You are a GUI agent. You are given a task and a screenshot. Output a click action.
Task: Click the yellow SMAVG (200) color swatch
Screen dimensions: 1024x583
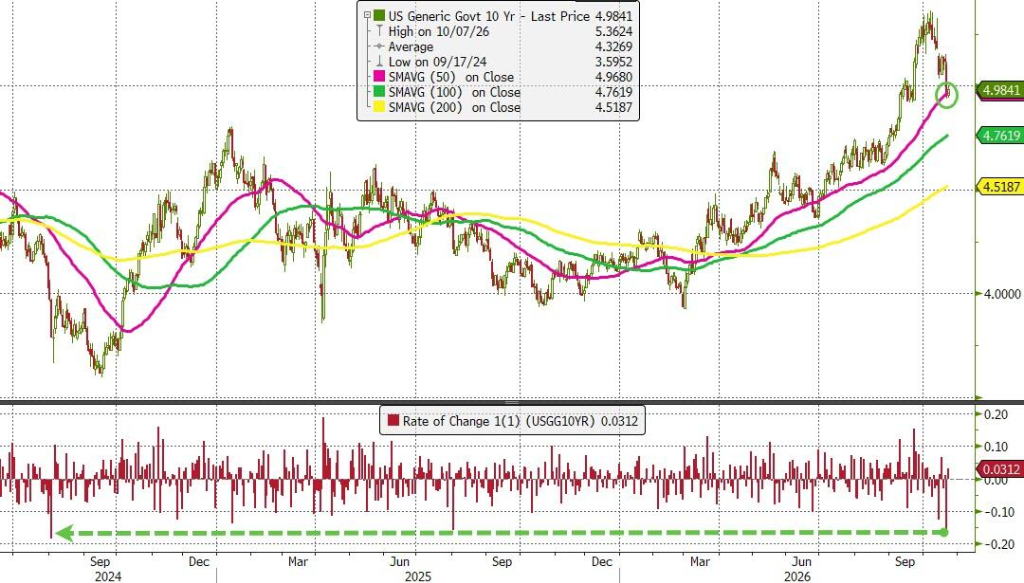coord(379,108)
